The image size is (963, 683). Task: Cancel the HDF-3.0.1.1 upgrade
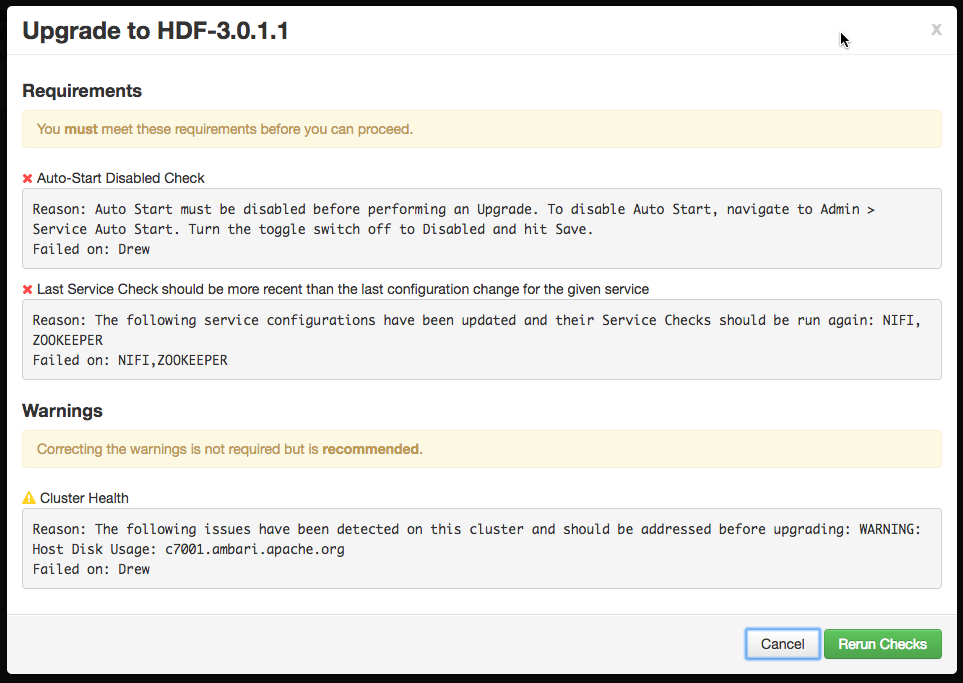pos(782,644)
